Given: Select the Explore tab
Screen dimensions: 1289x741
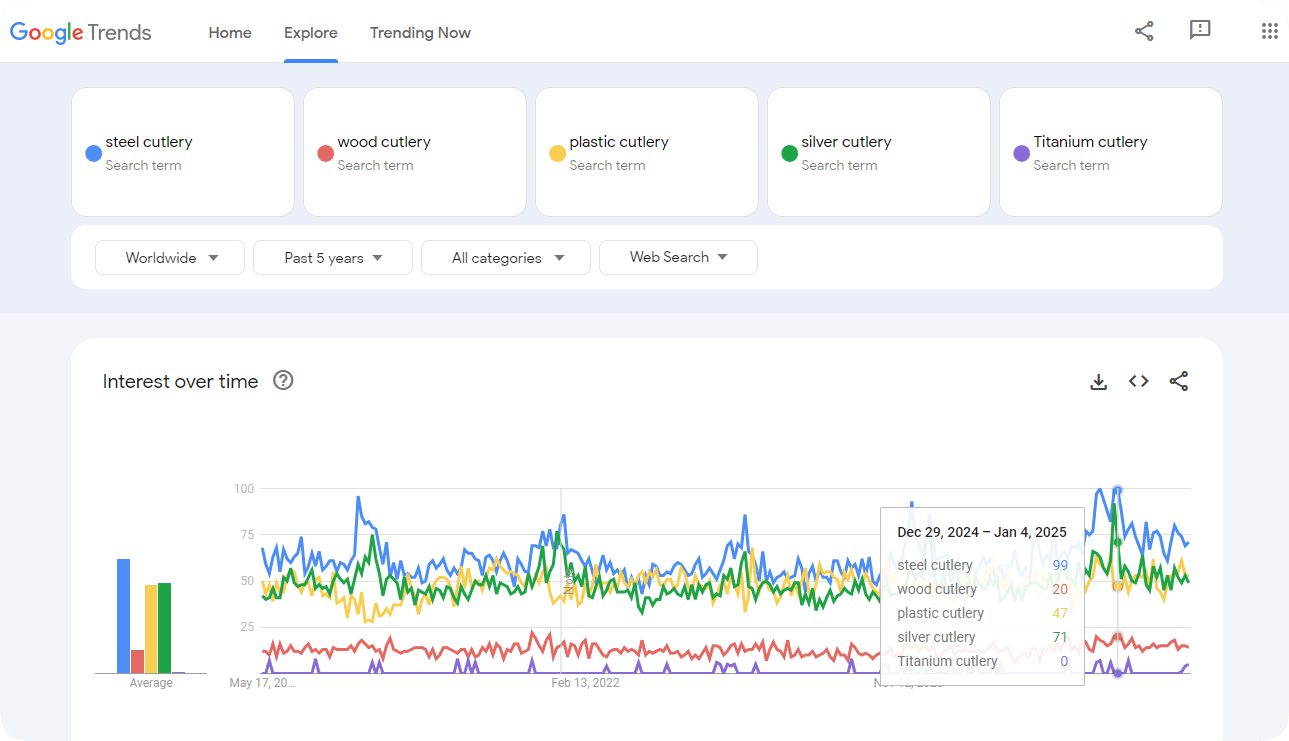Looking at the screenshot, I should (x=310, y=33).
